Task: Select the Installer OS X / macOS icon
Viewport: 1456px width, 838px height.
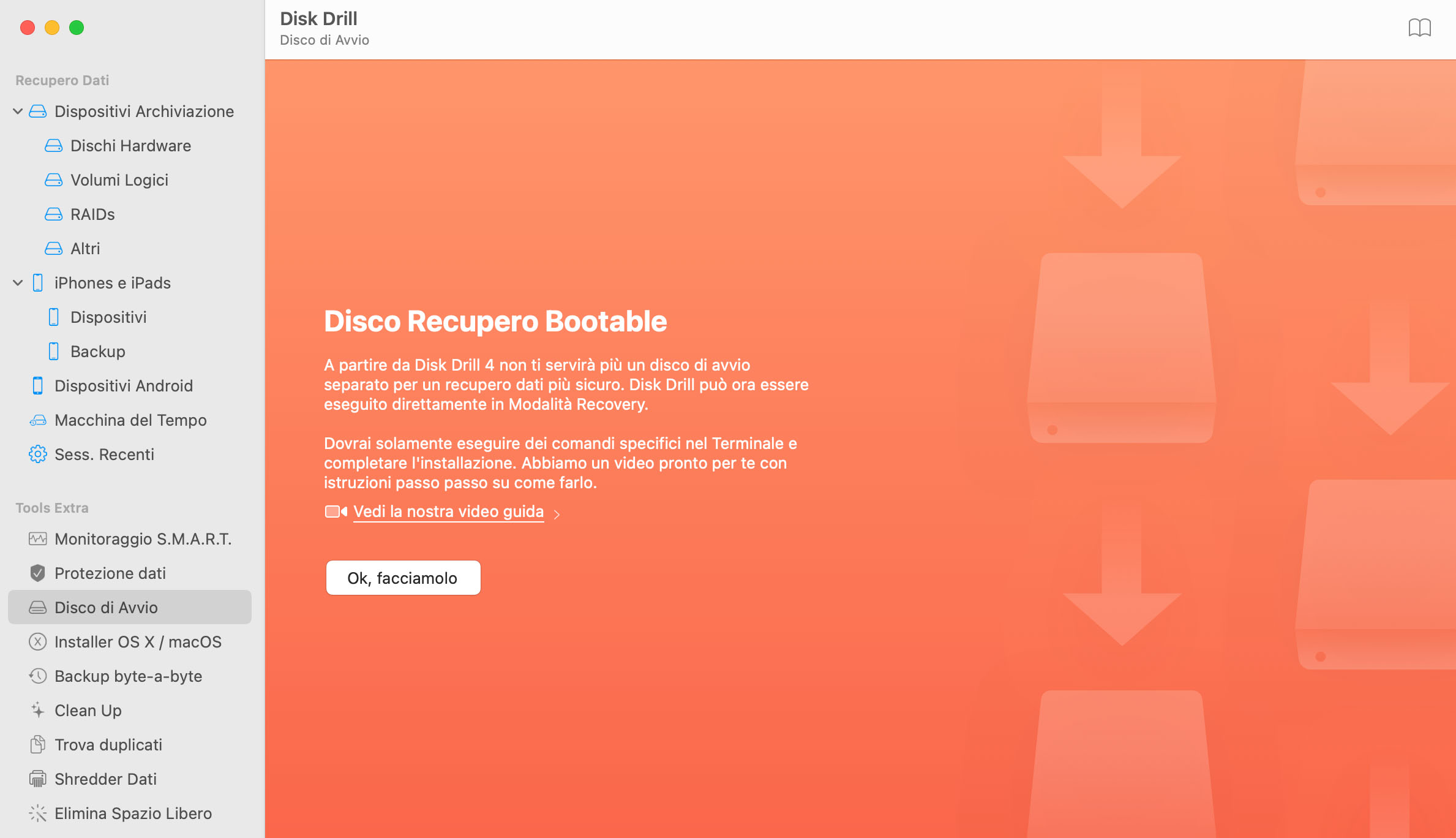Action: (37, 641)
